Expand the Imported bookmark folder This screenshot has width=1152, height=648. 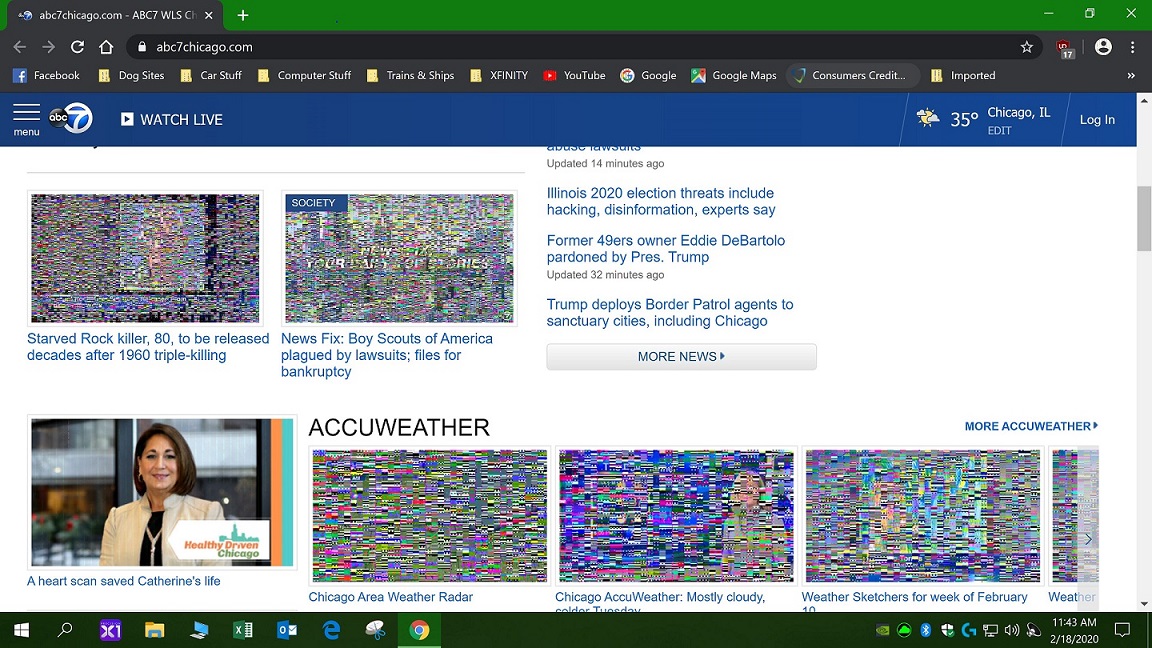(x=963, y=75)
